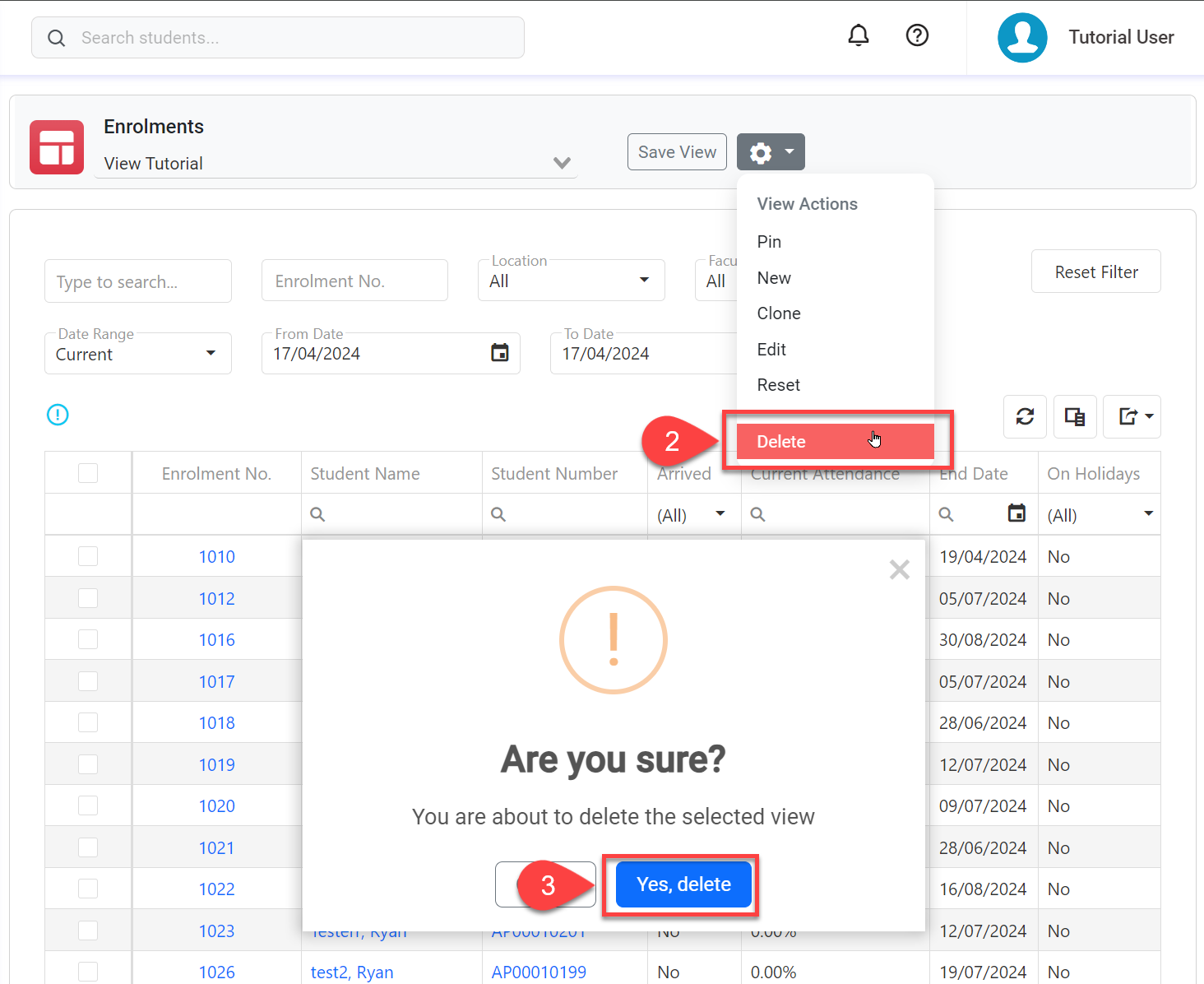Tick checkbox for enrolment 1019
The width and height of the screenshot is (1204, 984).
(88, 764)
